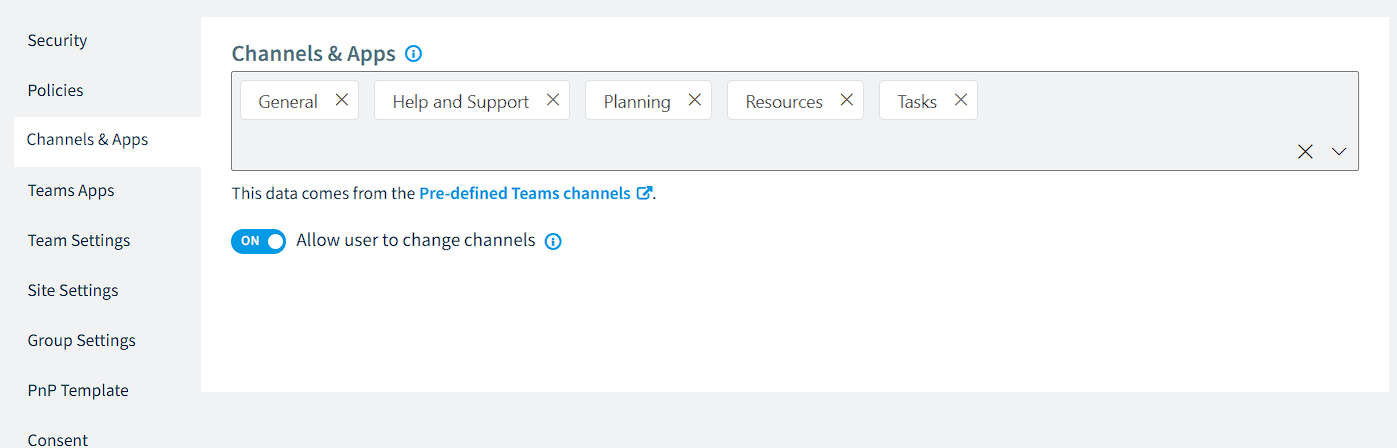1397x448 pixels.
Task: Remove the General channel tag
Action: tap(342, 100)
